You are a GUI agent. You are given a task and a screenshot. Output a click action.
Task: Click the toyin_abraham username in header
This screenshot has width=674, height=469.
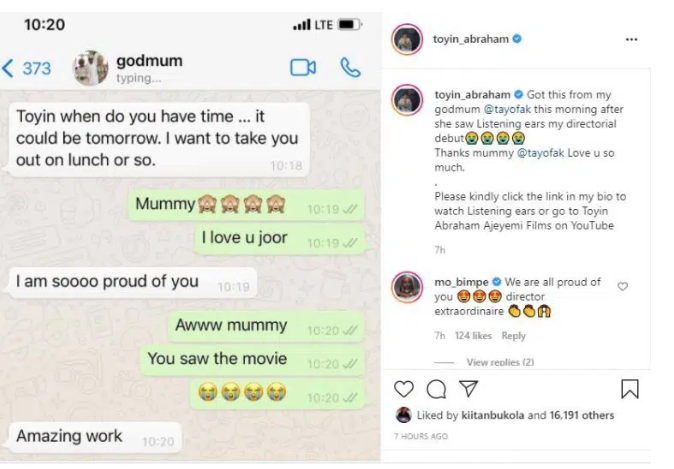[471, 39]
